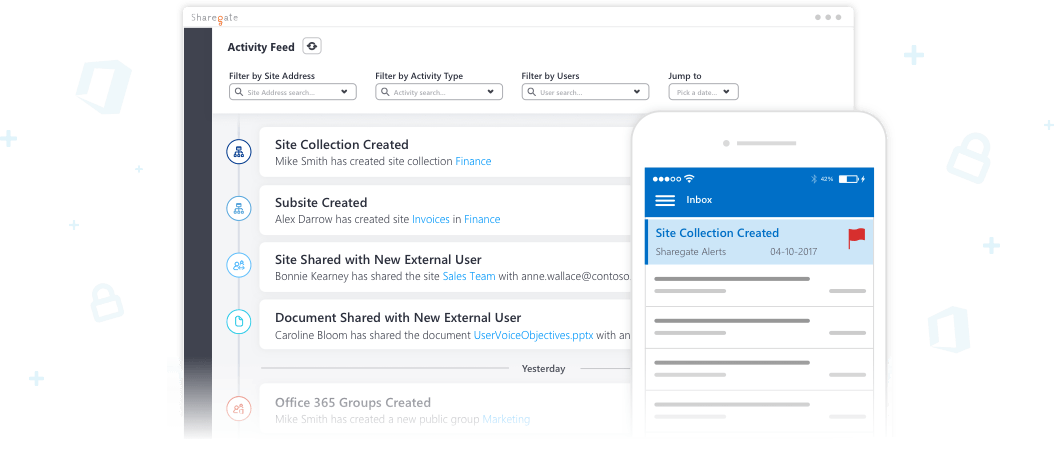The height and width of the screenshot is (454, 1054).
Task: Select the Site Collection Created email on phone
Action: click(x=759, y=241)
